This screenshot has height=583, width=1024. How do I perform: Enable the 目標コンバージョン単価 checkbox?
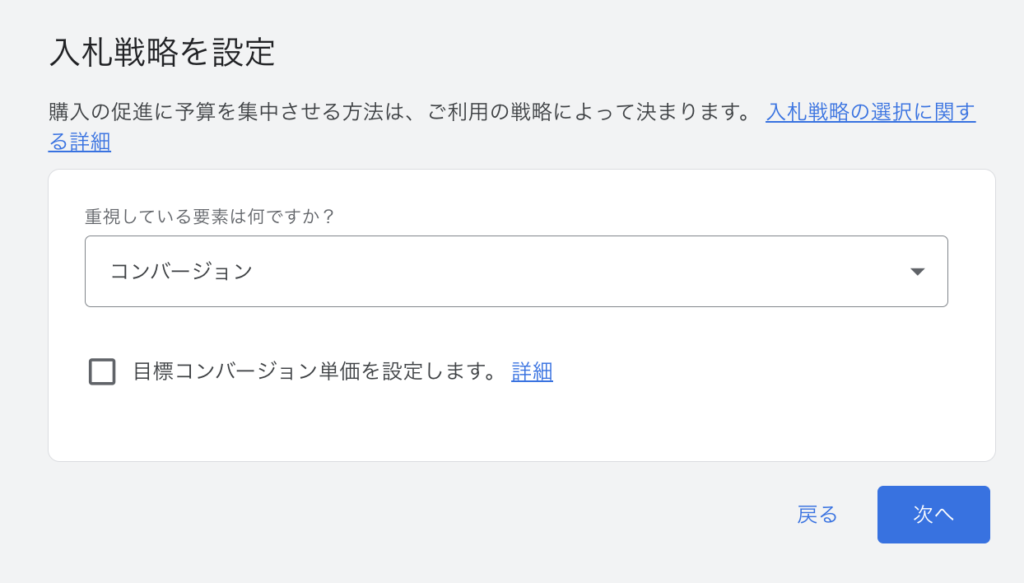point(102,372)
